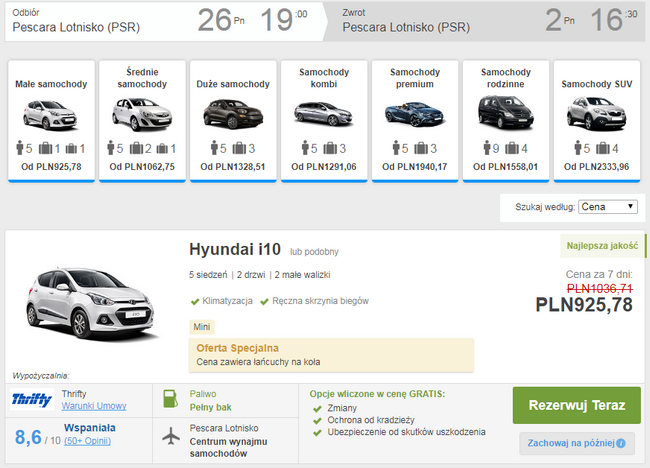Click the Oferta Specjalna banner
The height and width of the screenshot is (468, 650).
pyautogui.click(x=331, y=355)
